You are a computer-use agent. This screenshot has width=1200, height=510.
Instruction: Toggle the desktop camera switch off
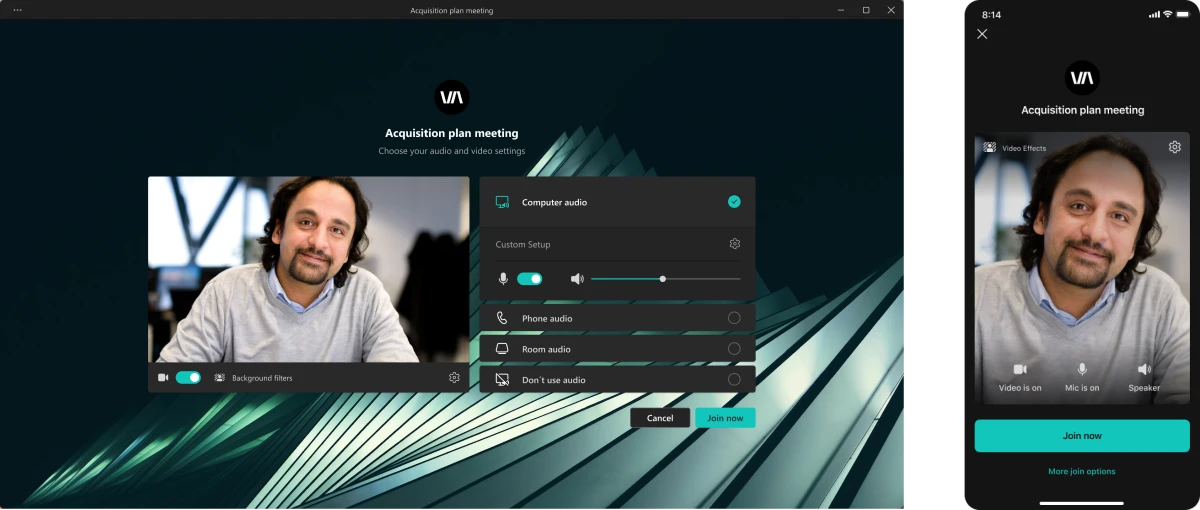pyautogui.click(x=188, y=378)
